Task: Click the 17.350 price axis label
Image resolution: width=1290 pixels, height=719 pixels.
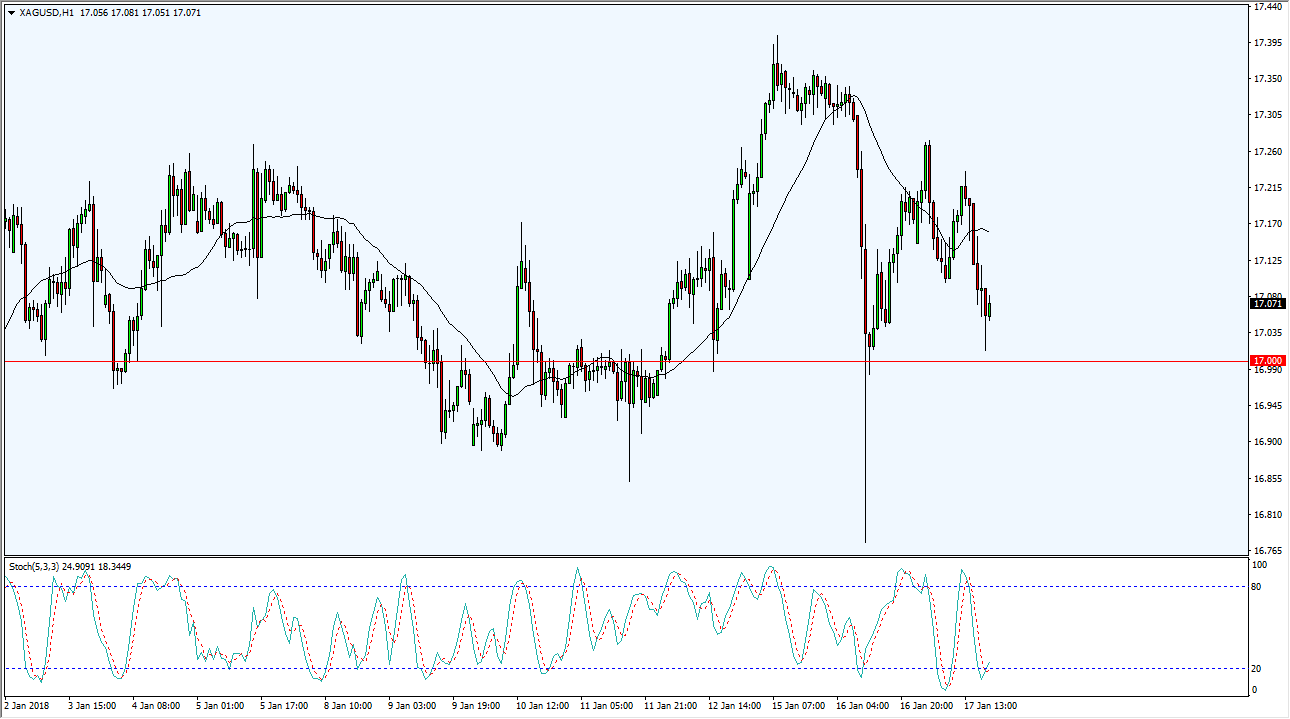Action: (1267, 79)
